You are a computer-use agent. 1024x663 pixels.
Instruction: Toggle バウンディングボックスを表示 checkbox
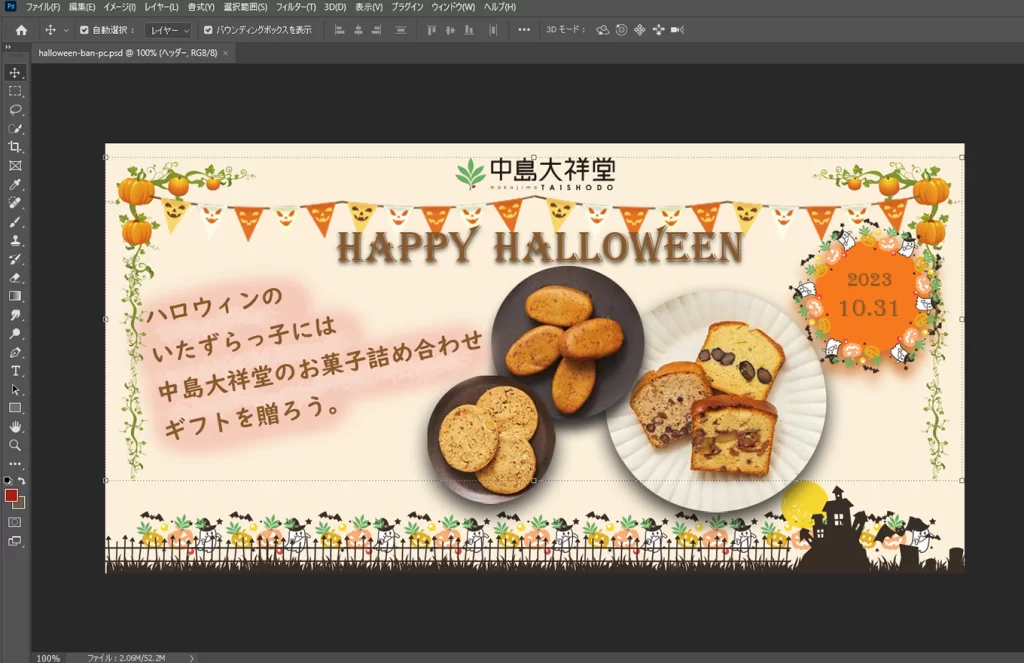tap(208, 30)
